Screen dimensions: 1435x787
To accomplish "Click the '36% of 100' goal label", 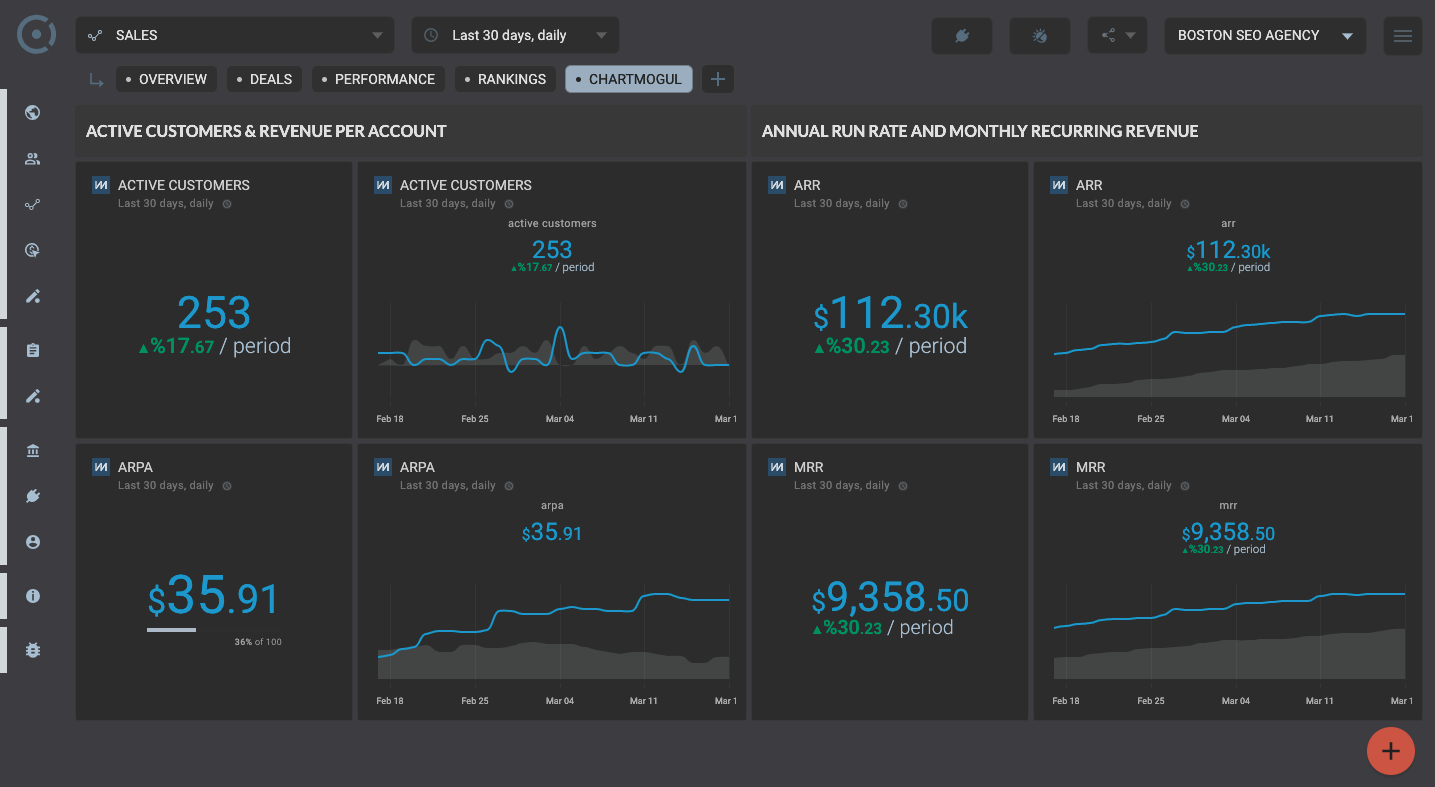I will point(258,642).
